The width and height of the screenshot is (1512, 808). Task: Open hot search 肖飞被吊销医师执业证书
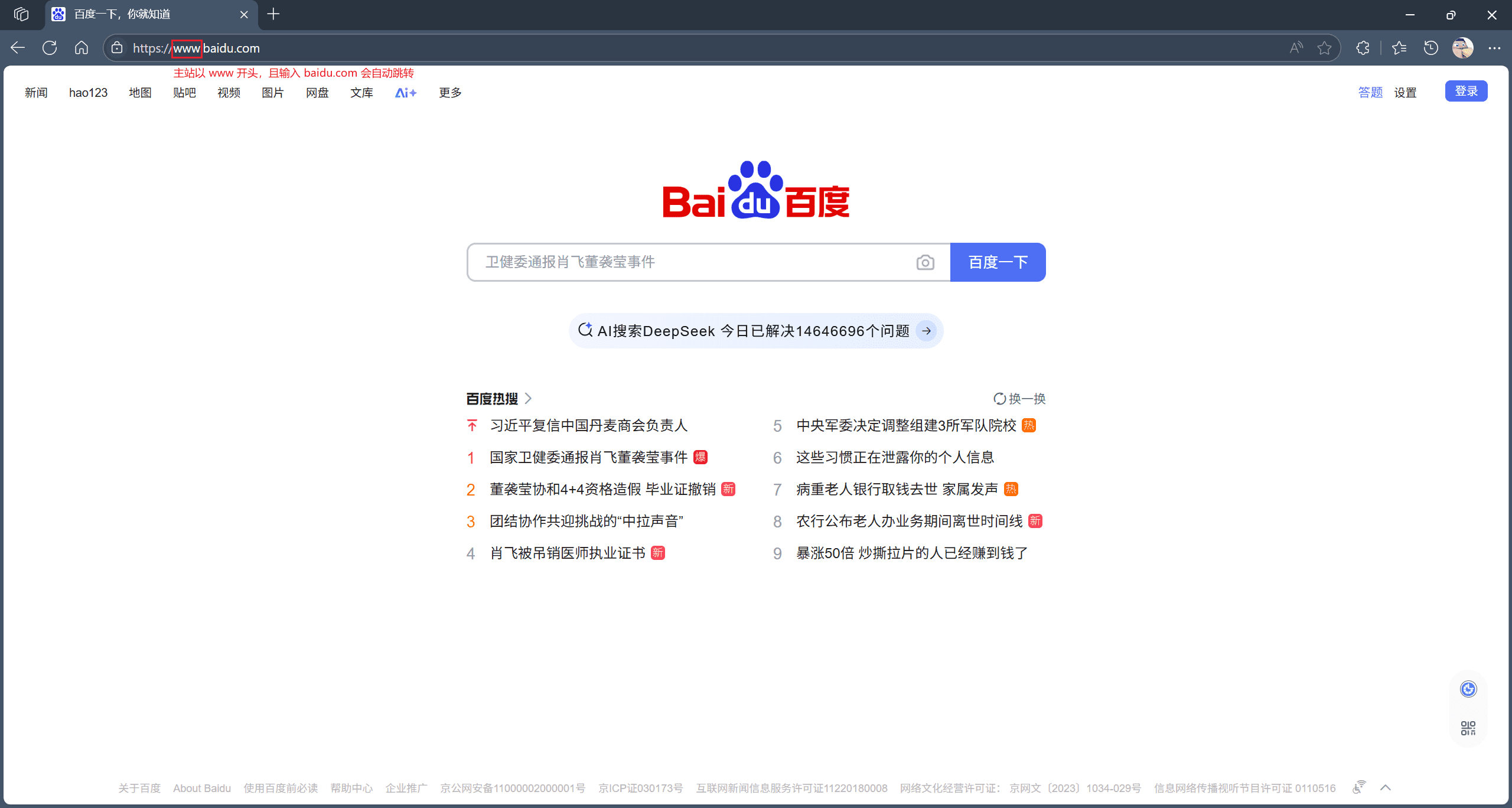pyautogui.click(x=568, y=553)
